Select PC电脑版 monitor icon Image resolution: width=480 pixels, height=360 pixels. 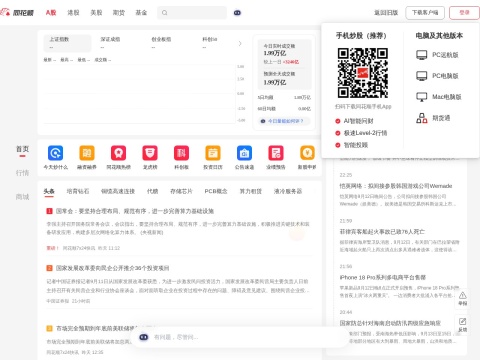(x=422, y=76)
